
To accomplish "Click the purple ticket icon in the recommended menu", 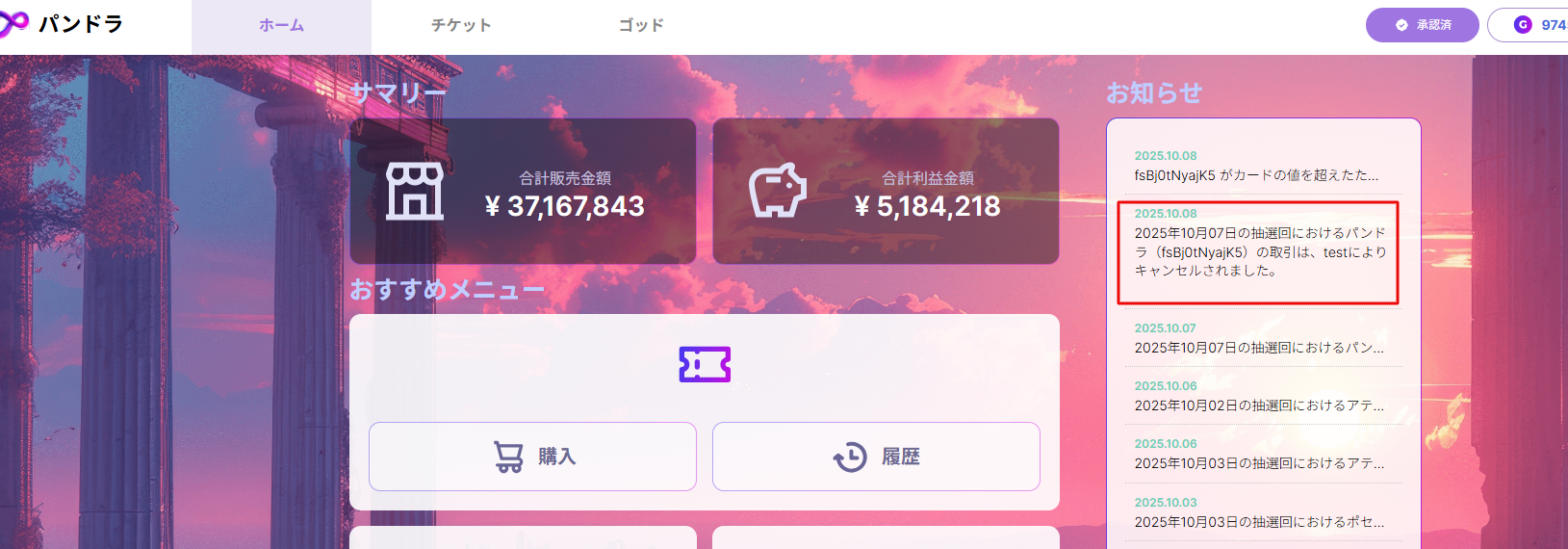I will pyautogui.click(x=705, y=364).
